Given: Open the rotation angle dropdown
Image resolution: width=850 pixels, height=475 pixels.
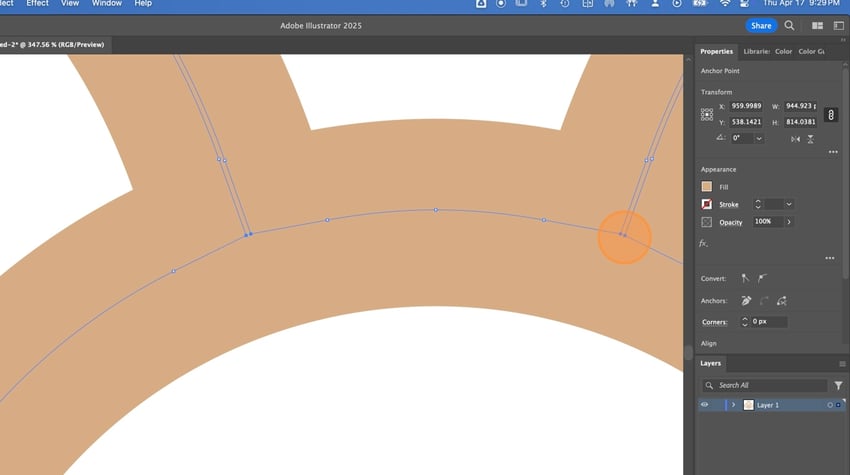Looking at the screenshot, I should (x=759, y=138).
